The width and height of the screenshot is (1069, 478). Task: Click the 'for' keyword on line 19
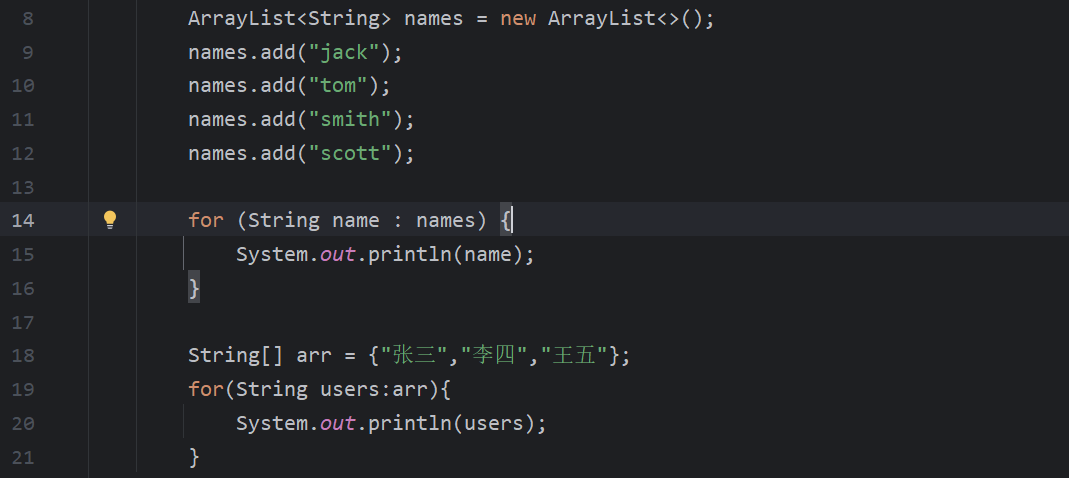click(206, 389)
